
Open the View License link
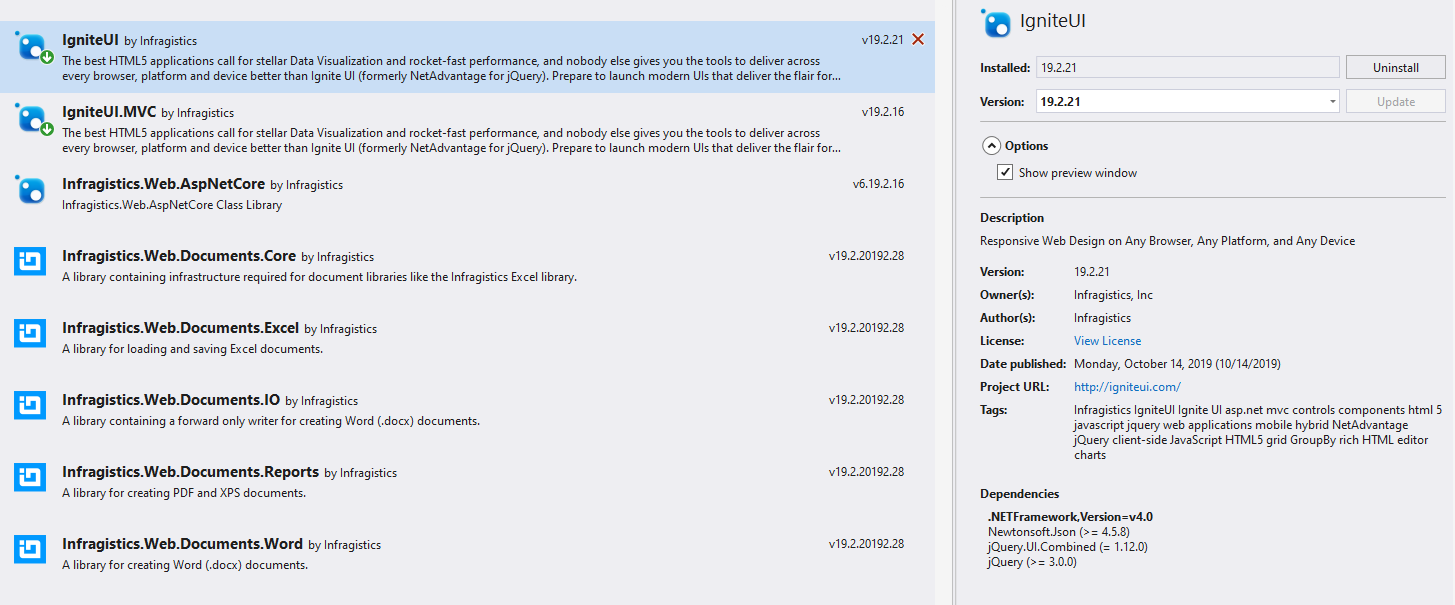pos(1107,341)
